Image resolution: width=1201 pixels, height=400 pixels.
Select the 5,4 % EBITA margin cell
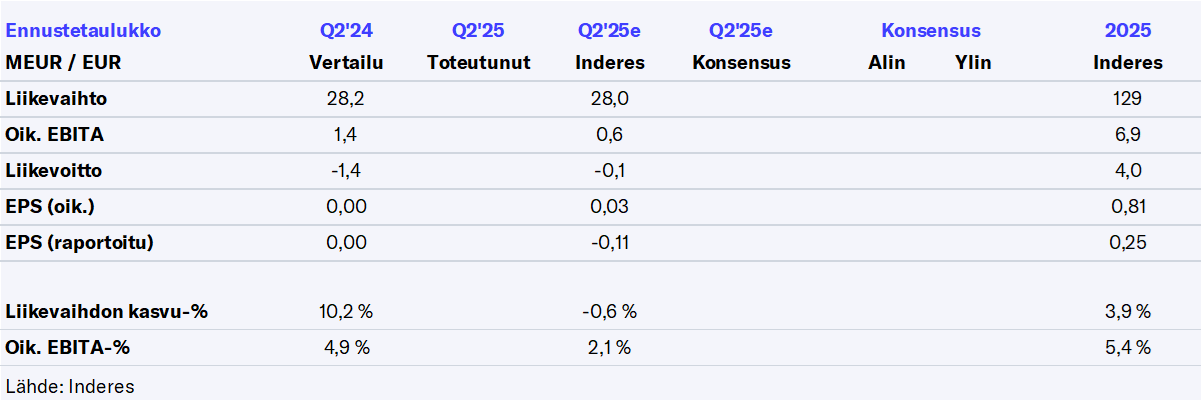tap(1127, 348)
